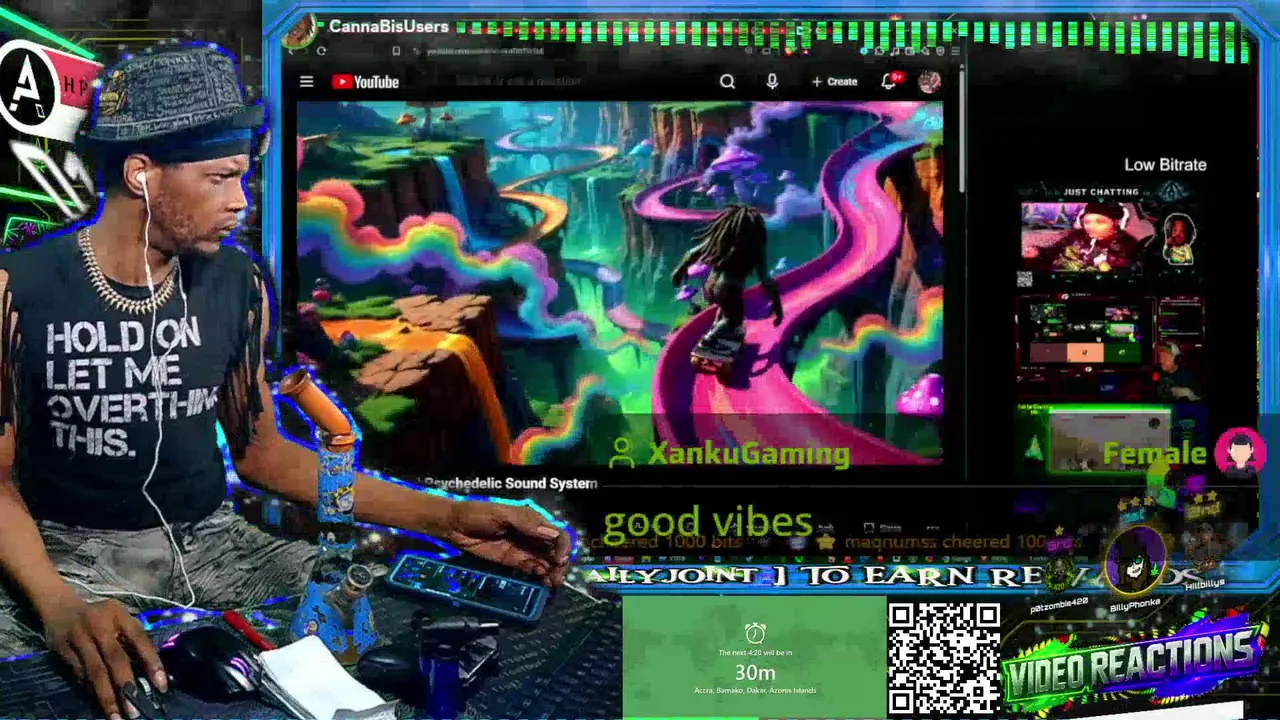Open the YouTube account avatar menu
This screenshot has height=720, width=1280.
click(x=930, y=82)
